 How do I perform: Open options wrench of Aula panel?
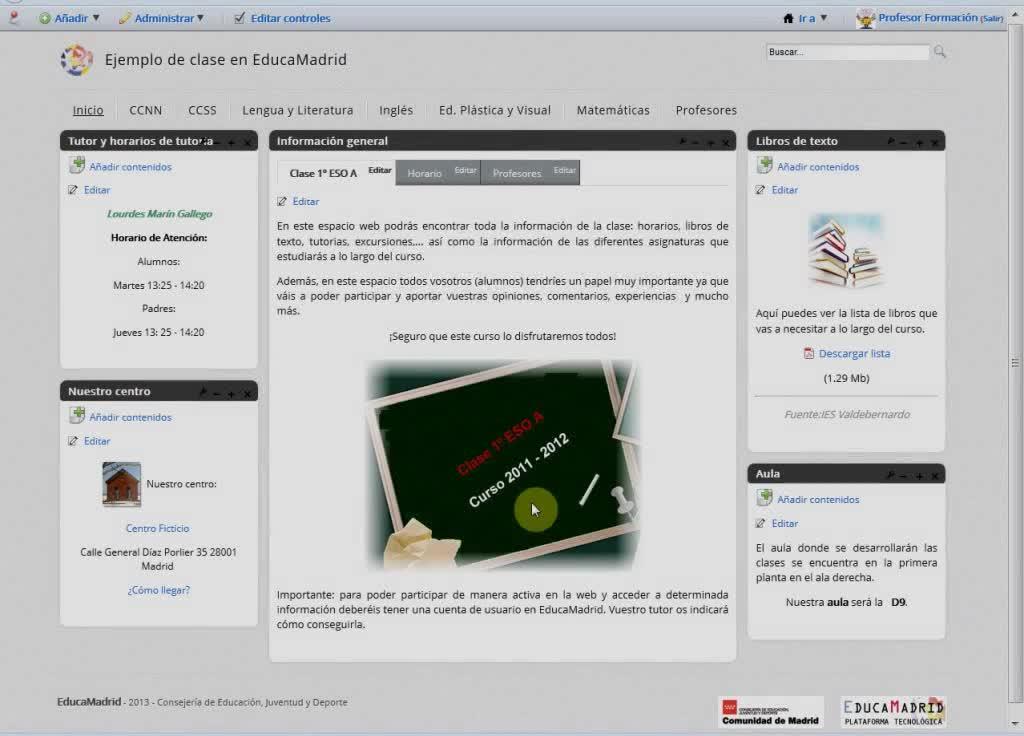(891, 475)
